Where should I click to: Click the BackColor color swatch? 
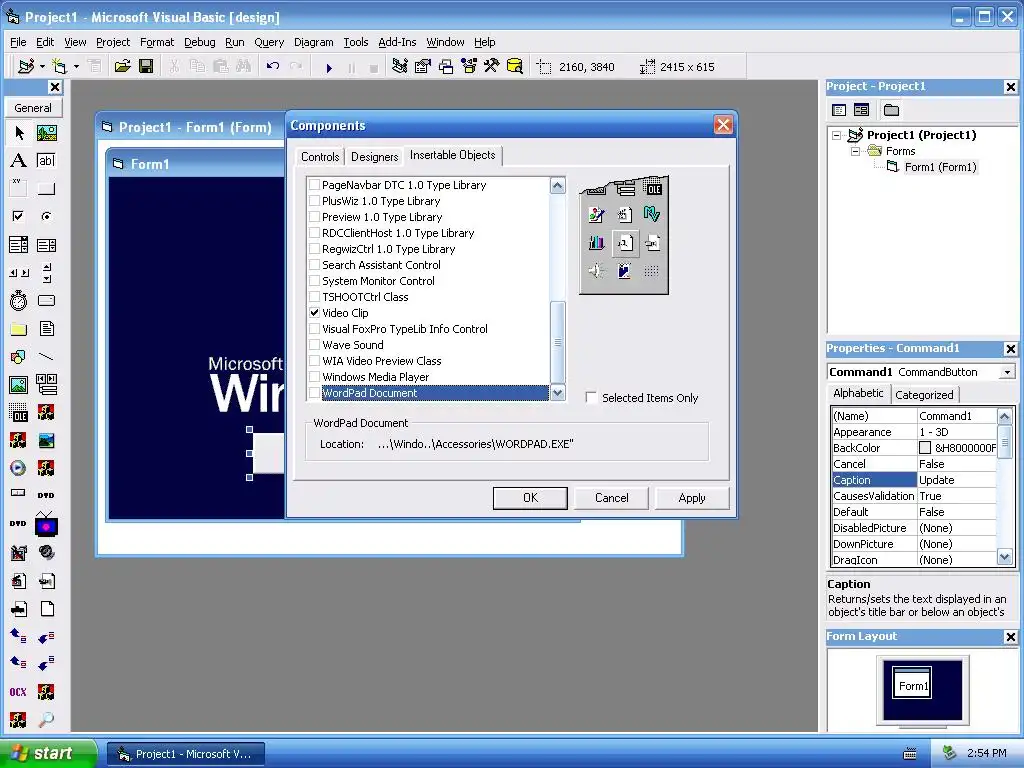pos(925,448)
